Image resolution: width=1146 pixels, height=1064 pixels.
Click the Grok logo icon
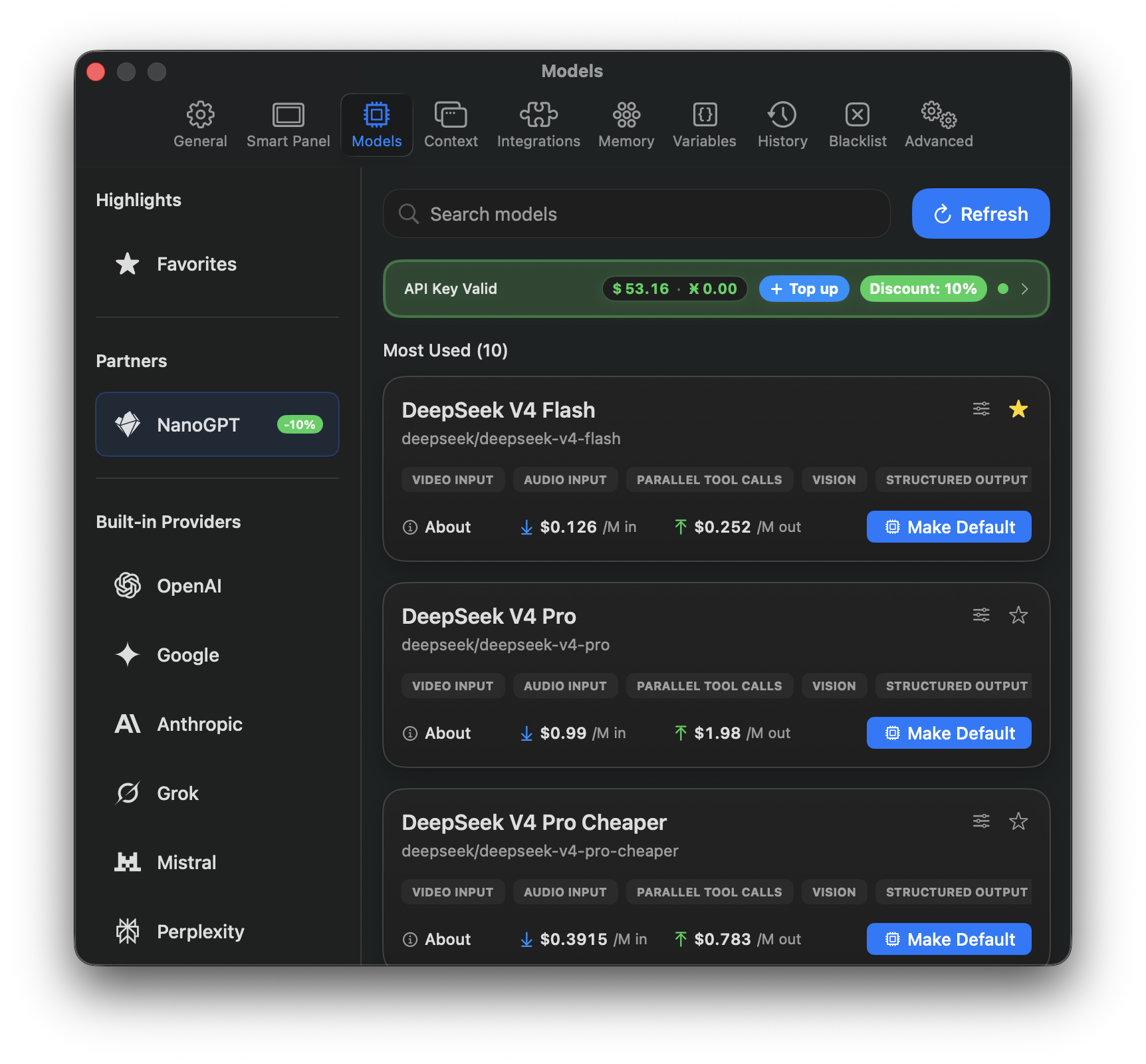[128, 793]
